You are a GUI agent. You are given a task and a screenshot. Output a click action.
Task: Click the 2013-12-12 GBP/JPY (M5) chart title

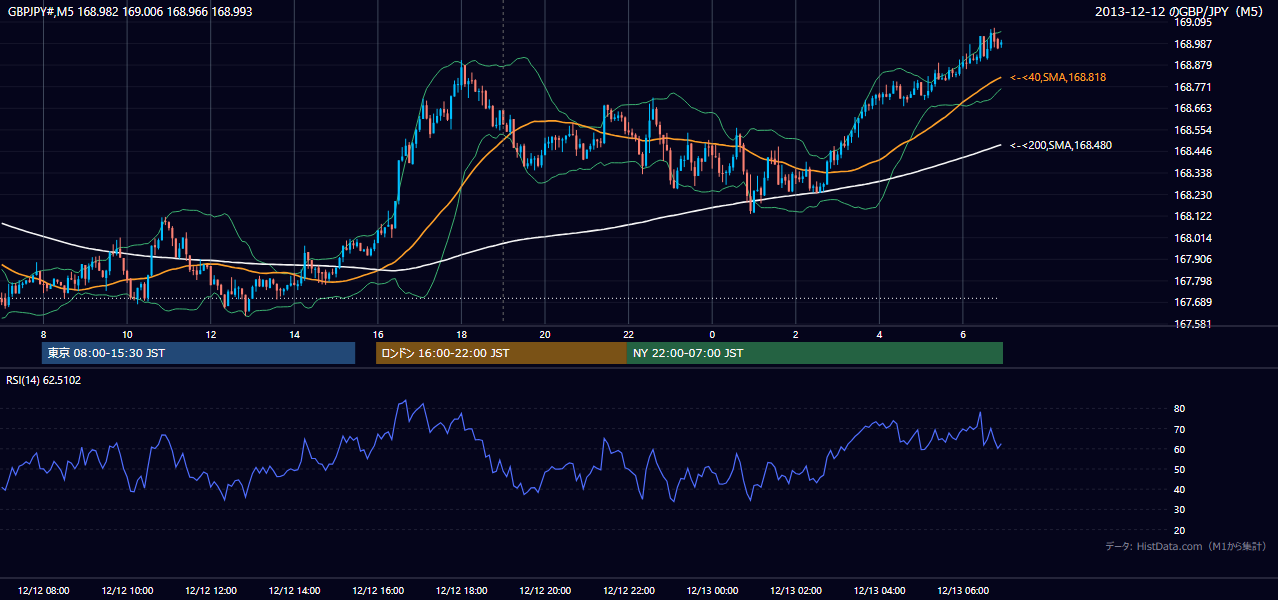tap(1181, 12)
